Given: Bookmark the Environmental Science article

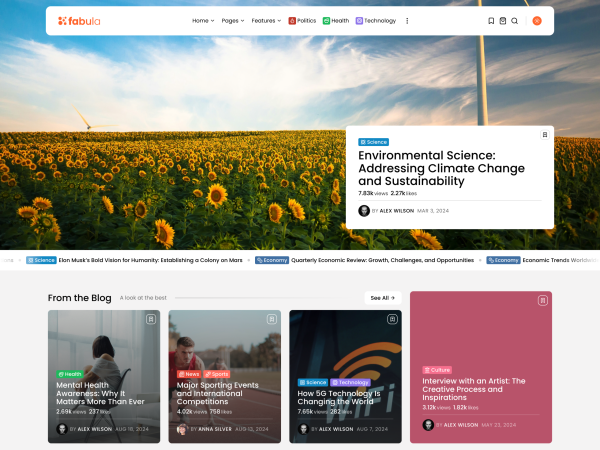Looking at the screenshot, I should tap(545, 135).
